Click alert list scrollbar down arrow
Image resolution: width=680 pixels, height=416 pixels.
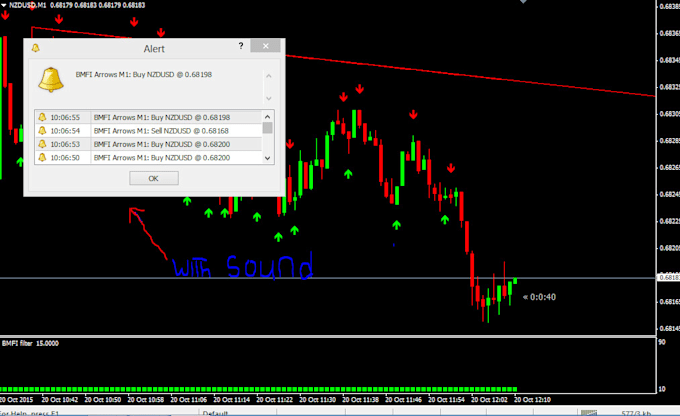[268, 158]
